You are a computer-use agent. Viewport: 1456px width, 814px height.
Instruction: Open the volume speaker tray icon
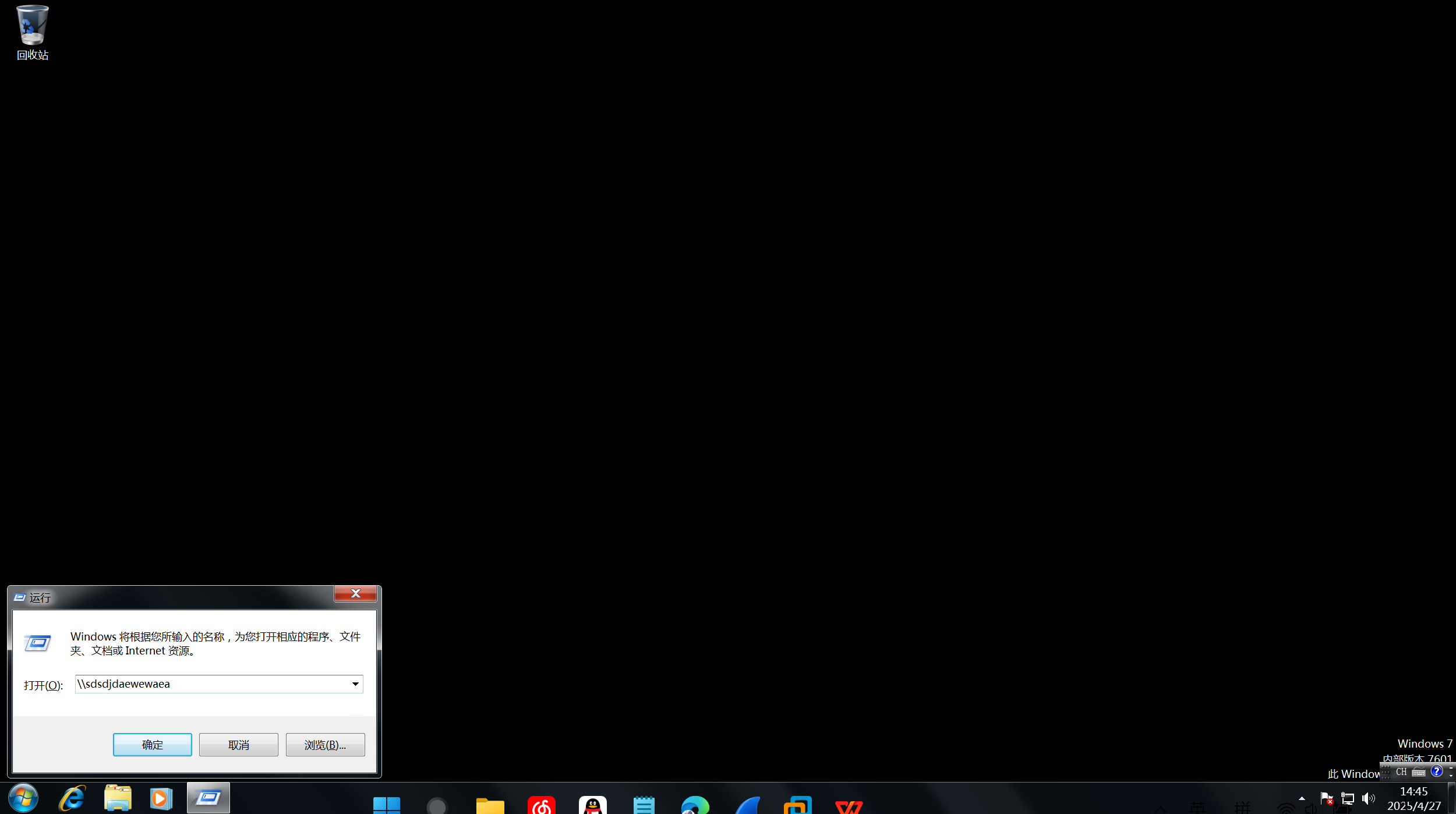point(1368,798)
